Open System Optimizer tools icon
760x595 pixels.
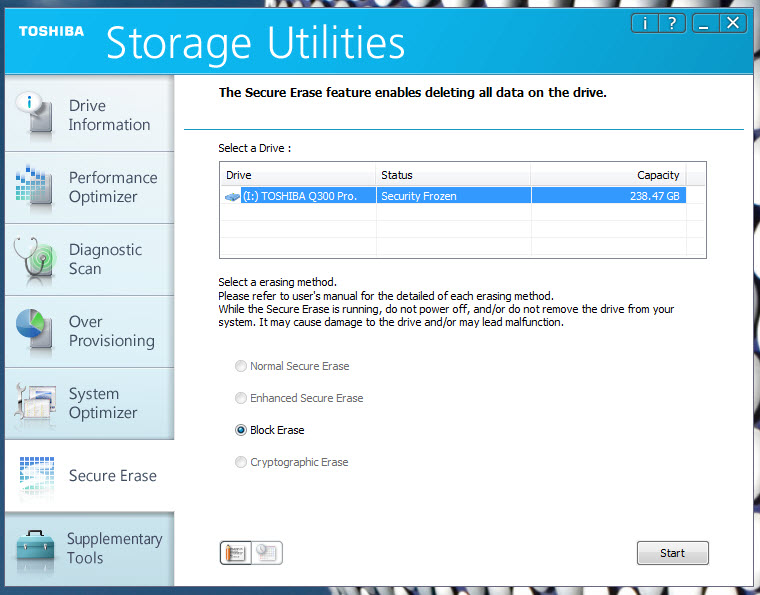[35, 403]
